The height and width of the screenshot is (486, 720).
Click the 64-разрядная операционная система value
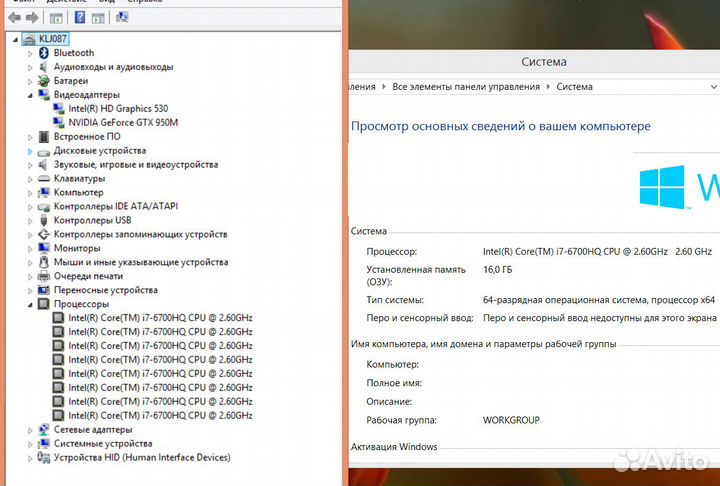pyautogui.click(x=599, y=300)
